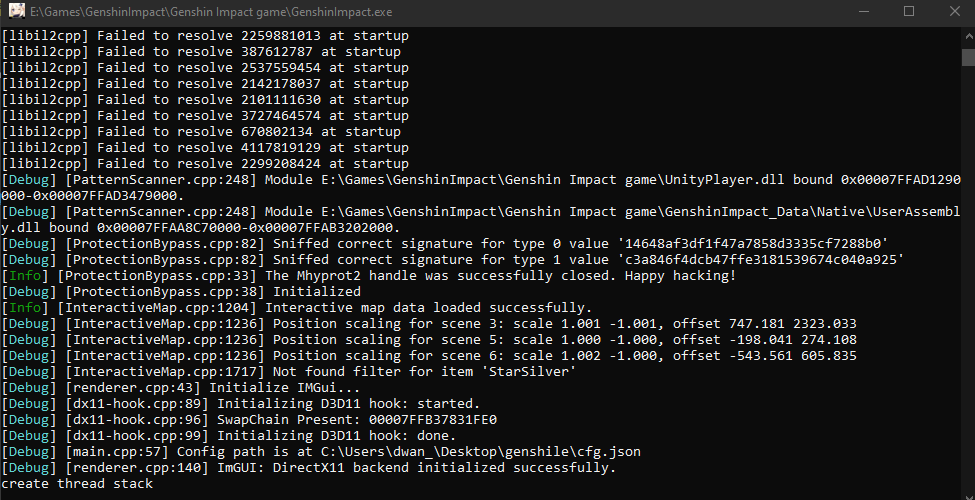This screenshot has width=975, height=500.
Task: Close the GenshinImpact.exe console window
Action: click(x=954, y=11)
